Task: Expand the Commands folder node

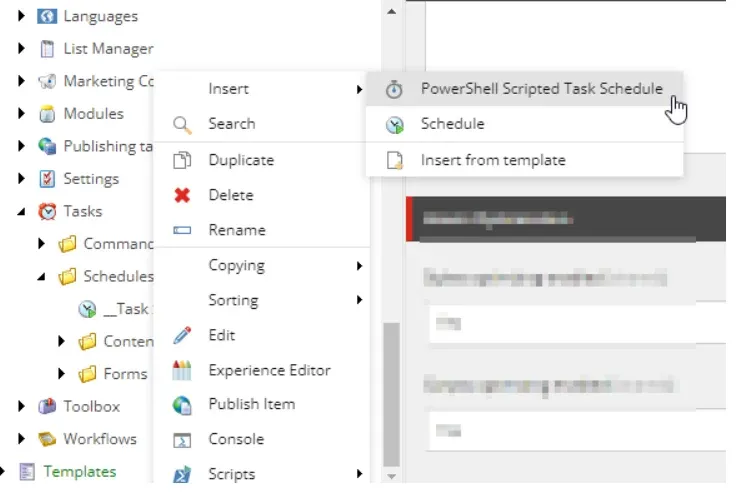Action: click(42, 244)
